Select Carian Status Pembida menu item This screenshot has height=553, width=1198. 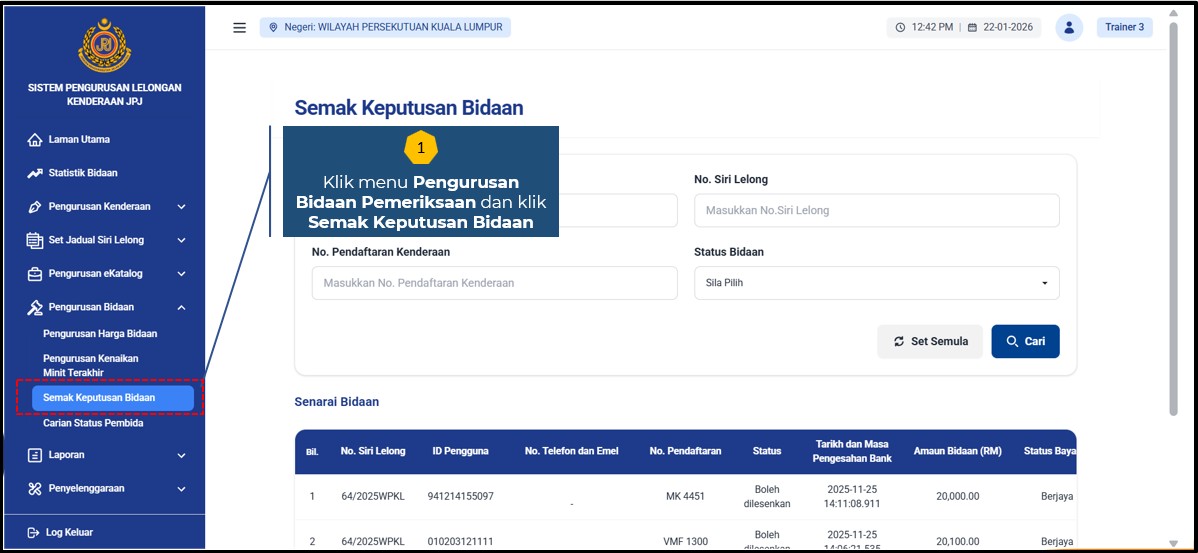[x=93, y=423]
